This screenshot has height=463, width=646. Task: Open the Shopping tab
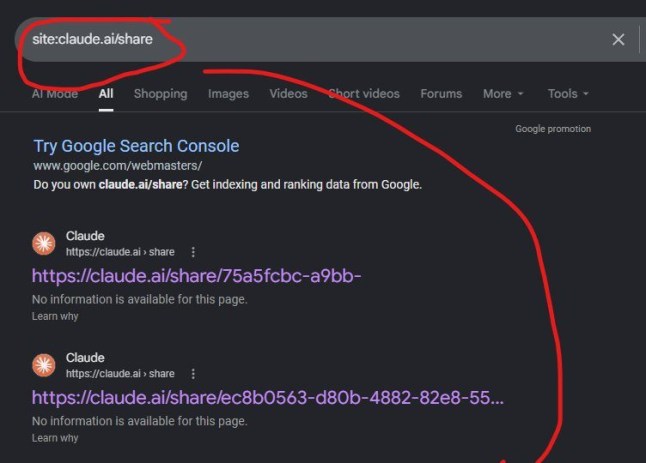(161, 94)
